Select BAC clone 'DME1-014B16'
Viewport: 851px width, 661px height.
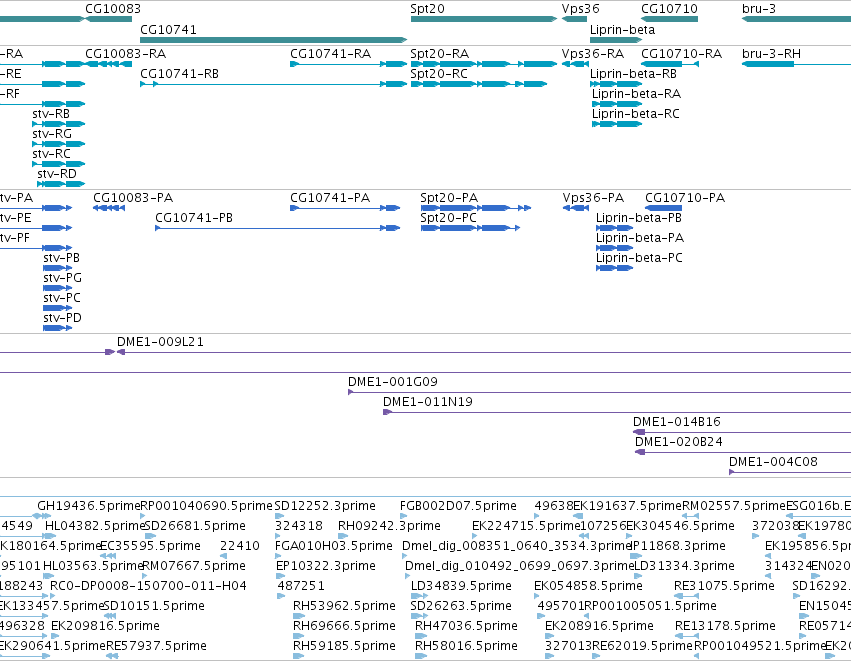[x=677, y=422]
